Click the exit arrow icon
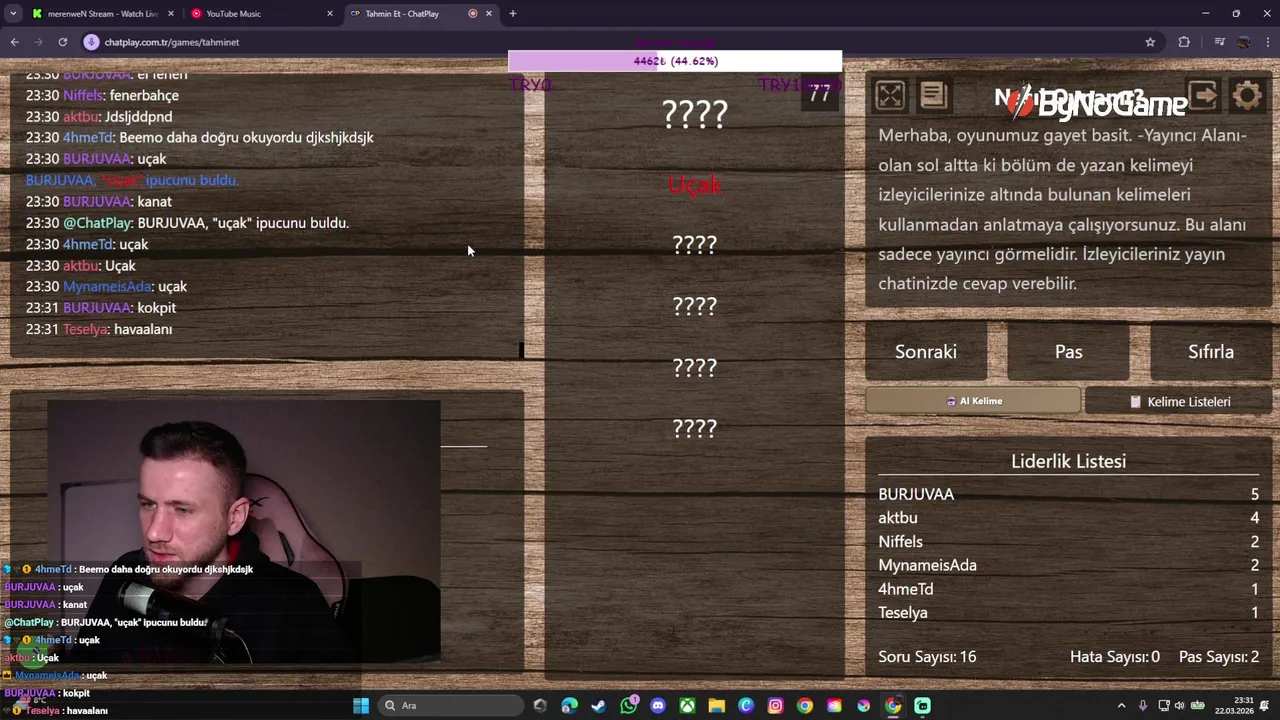The image size is (1280, 720). [x=1203, y=95]
